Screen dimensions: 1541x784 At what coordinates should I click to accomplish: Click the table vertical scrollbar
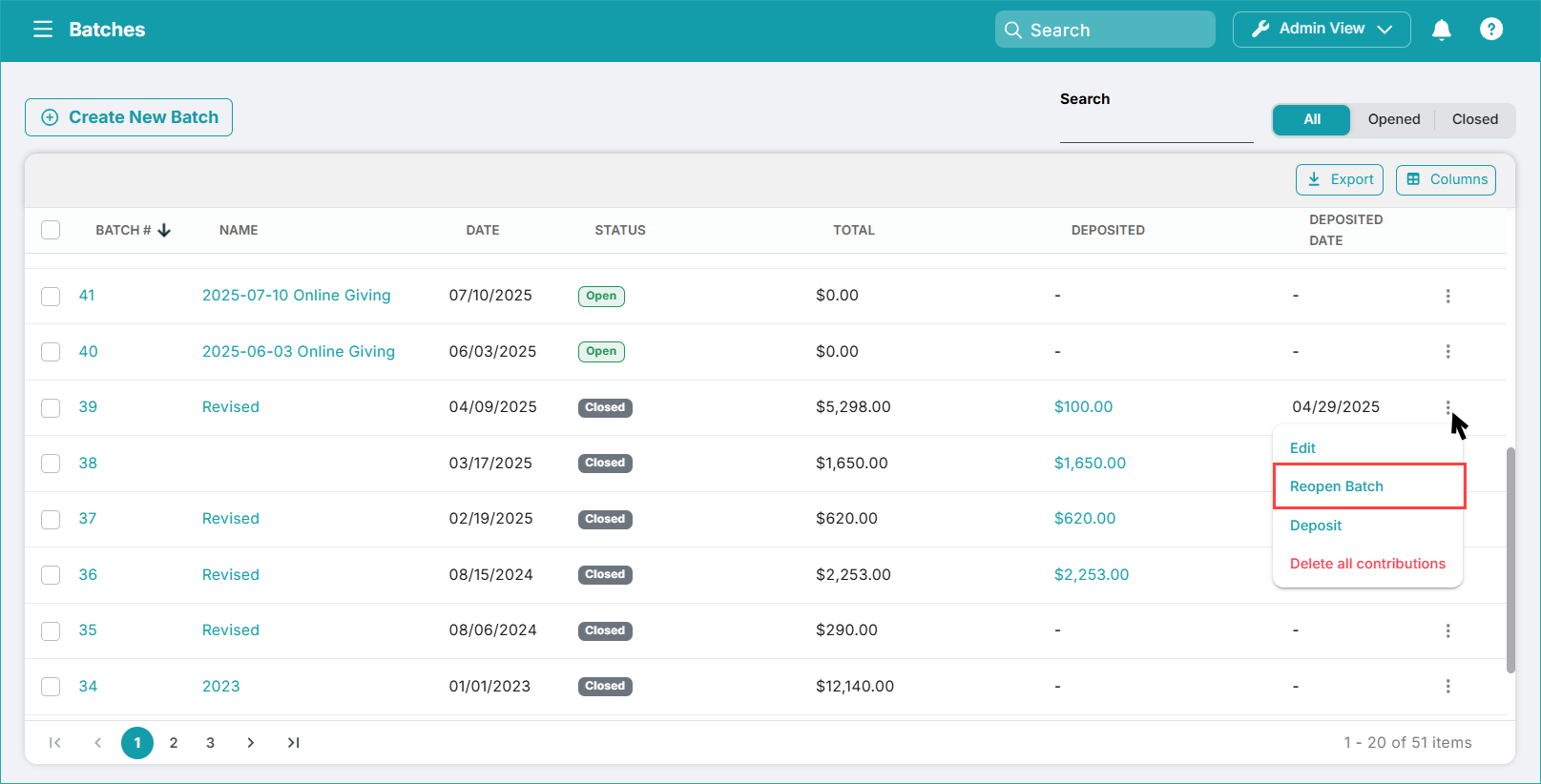point(1510,560)
